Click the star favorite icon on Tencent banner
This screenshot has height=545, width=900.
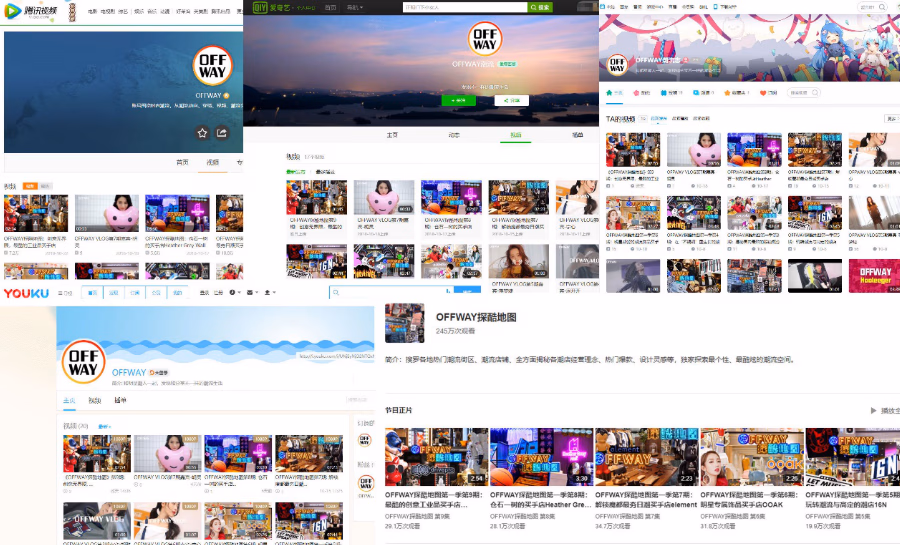[202, 132]
